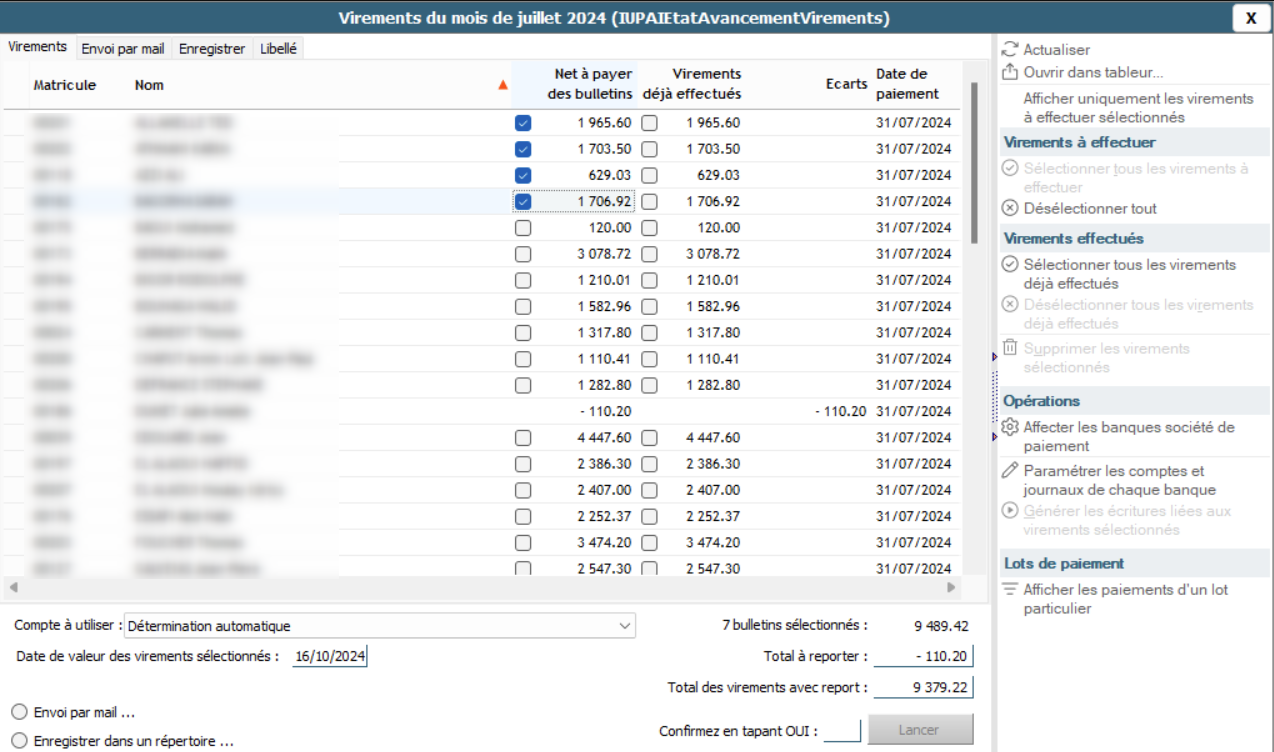Check the Net à payer checkbox for 3 078.72
The width and height of the screenshot is (1274, 752).
pyautogui.click(x=523, y=254)
